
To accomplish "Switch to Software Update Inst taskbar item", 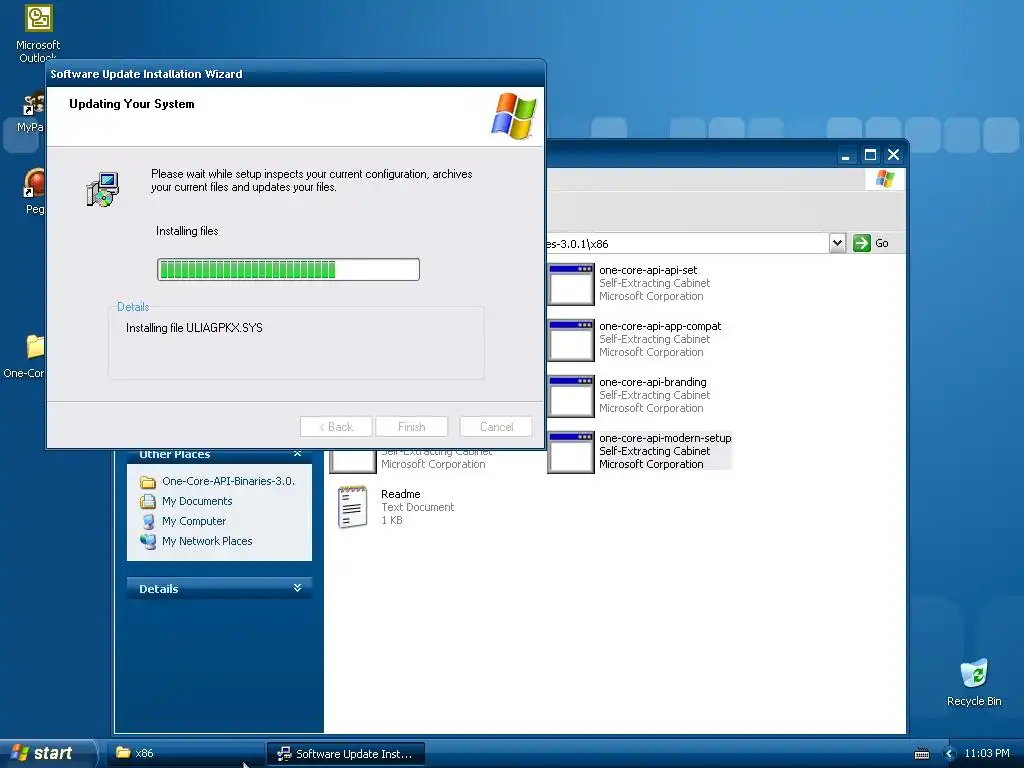I will 345,754.
